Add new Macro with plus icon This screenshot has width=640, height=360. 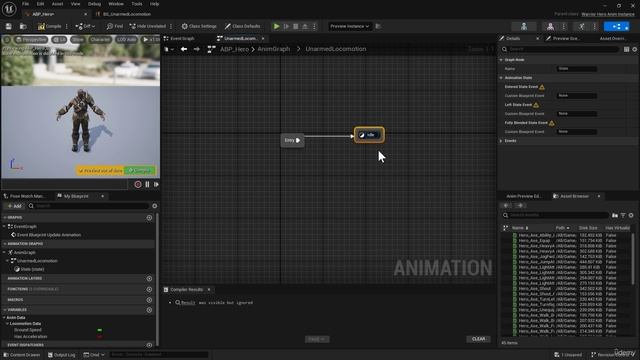click(149, 300)
